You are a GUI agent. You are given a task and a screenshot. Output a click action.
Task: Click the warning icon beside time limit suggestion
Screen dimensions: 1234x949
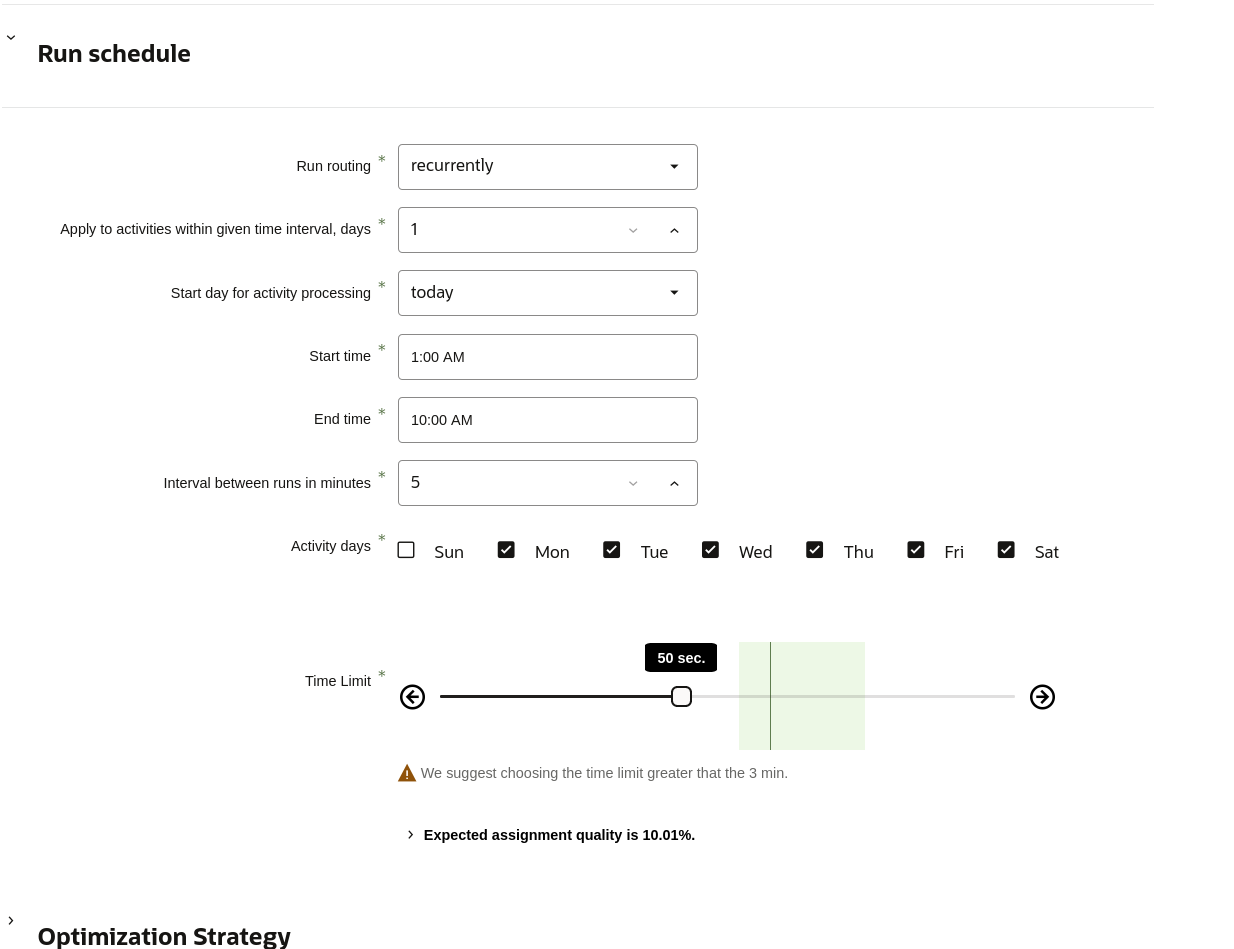(x=407, y=773)
